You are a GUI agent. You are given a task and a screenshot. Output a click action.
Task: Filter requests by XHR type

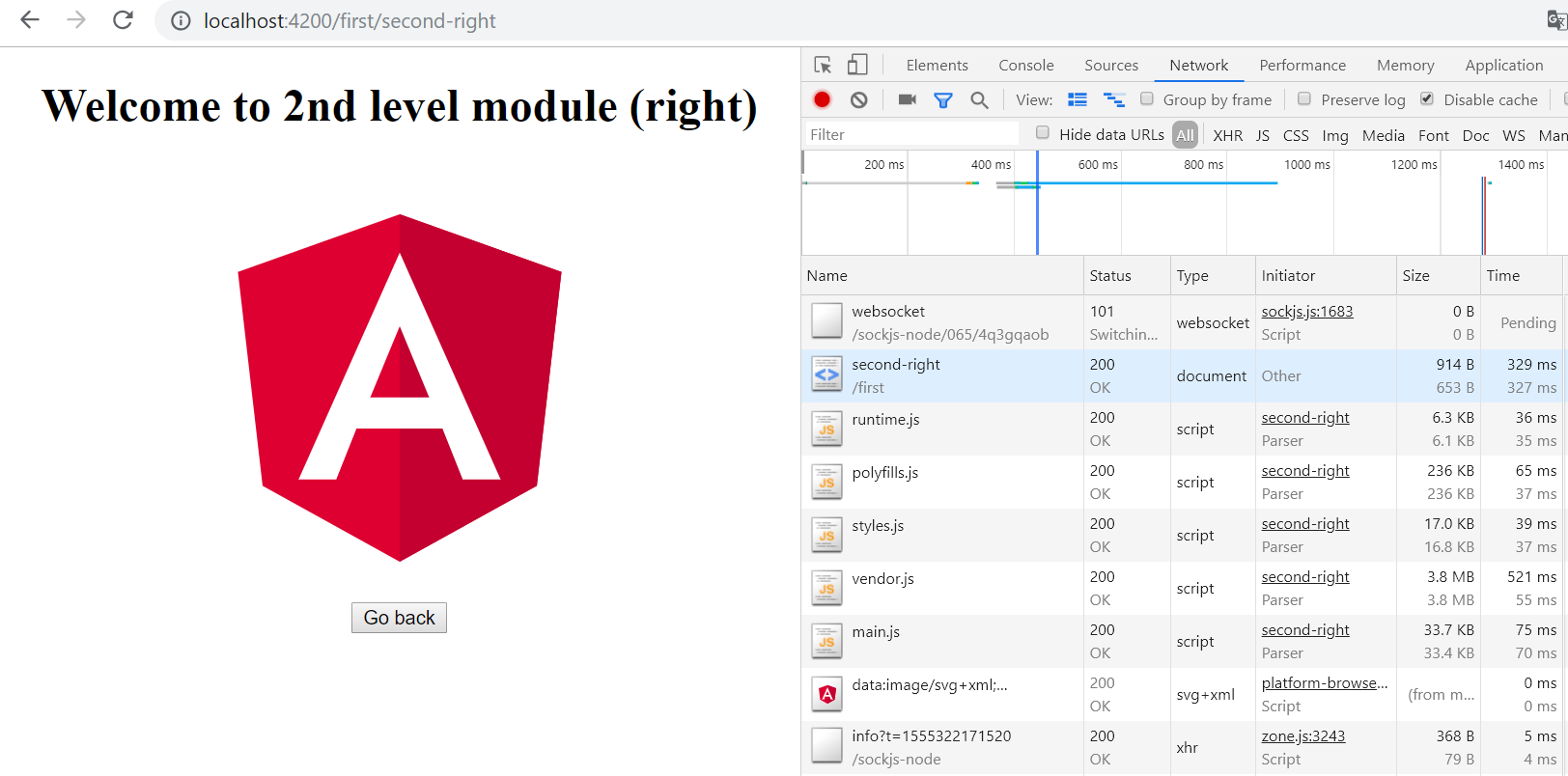[1227, 135]
